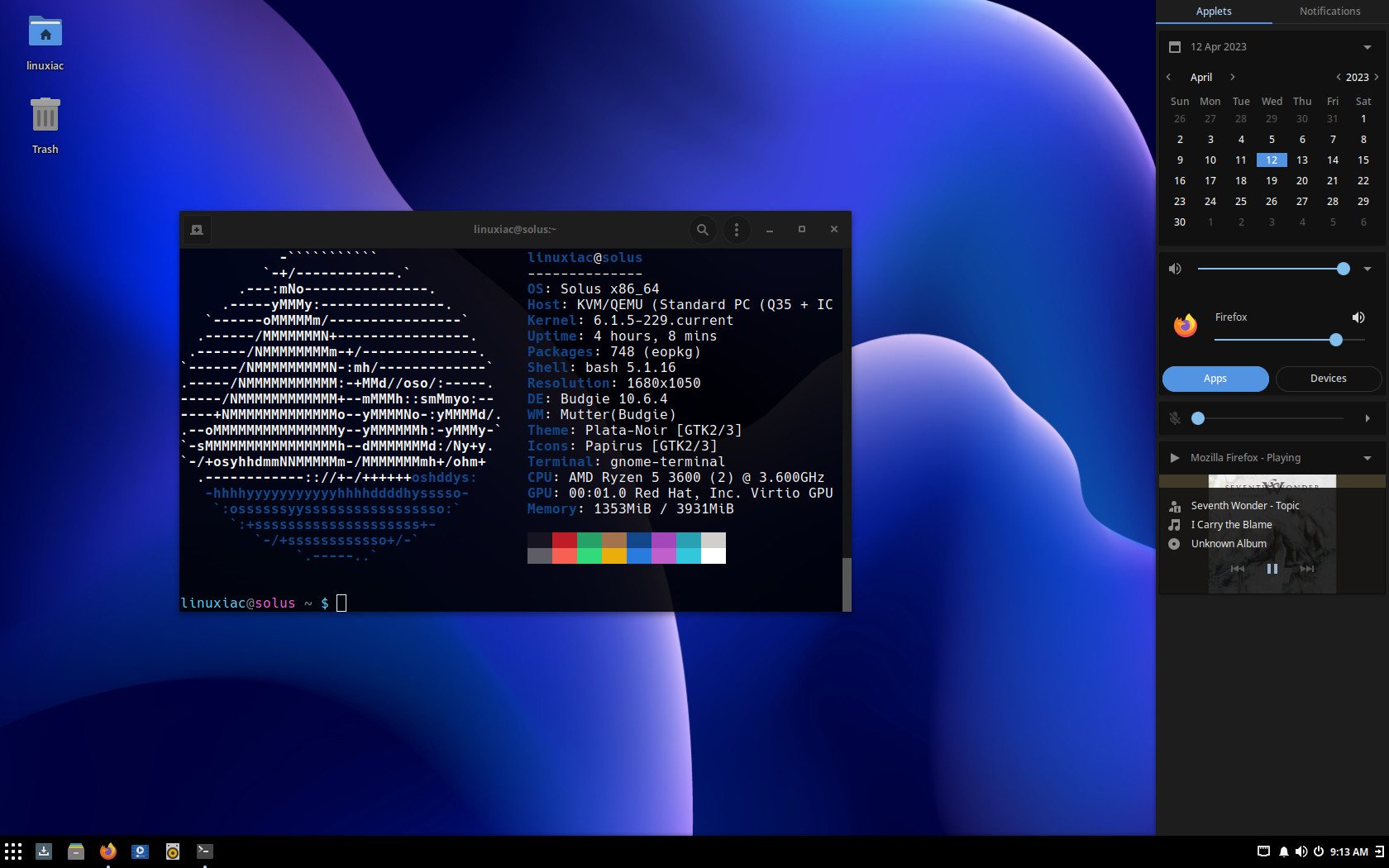Click the red color block in neofetch

[565, 540]
